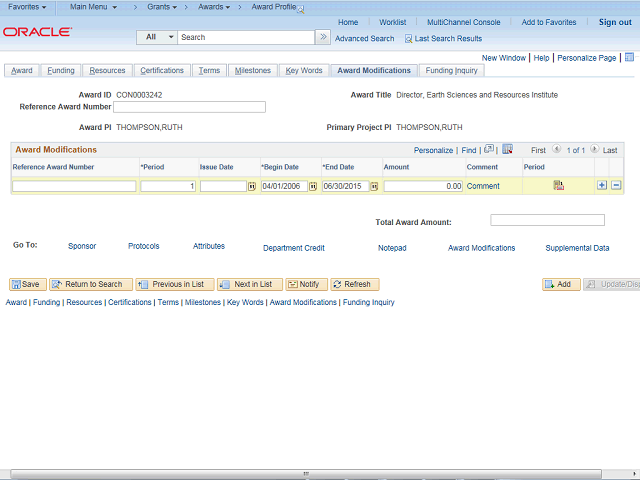Expand Awards breadcrumb menu
Viewport: 640px width, 480px height.
coord(214,7)
